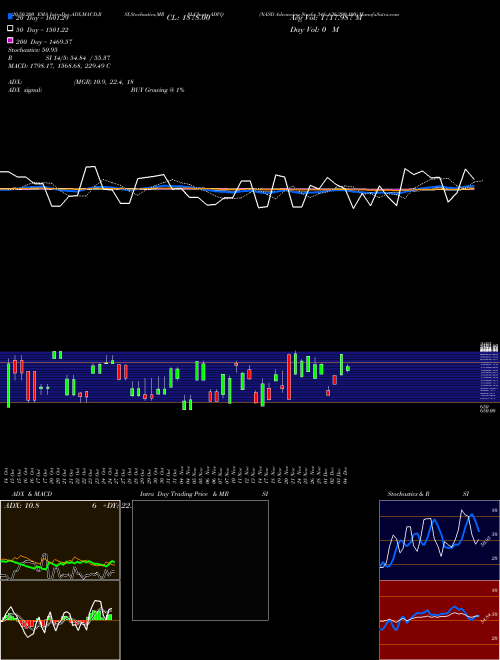The image size is (500, 660).
Task: Click the 'ADX & MACD' panel heading
Action: (x=32, y=494)
